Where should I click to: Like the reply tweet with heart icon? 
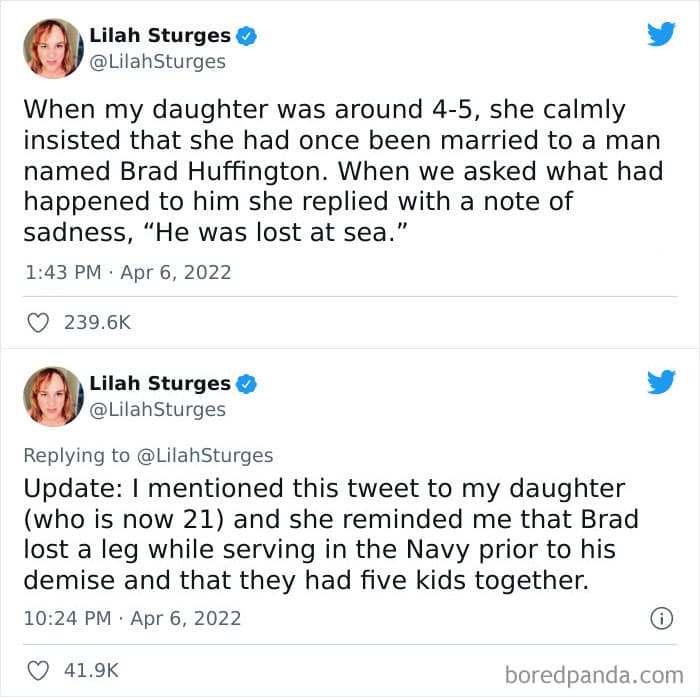(x=38, y=670)
